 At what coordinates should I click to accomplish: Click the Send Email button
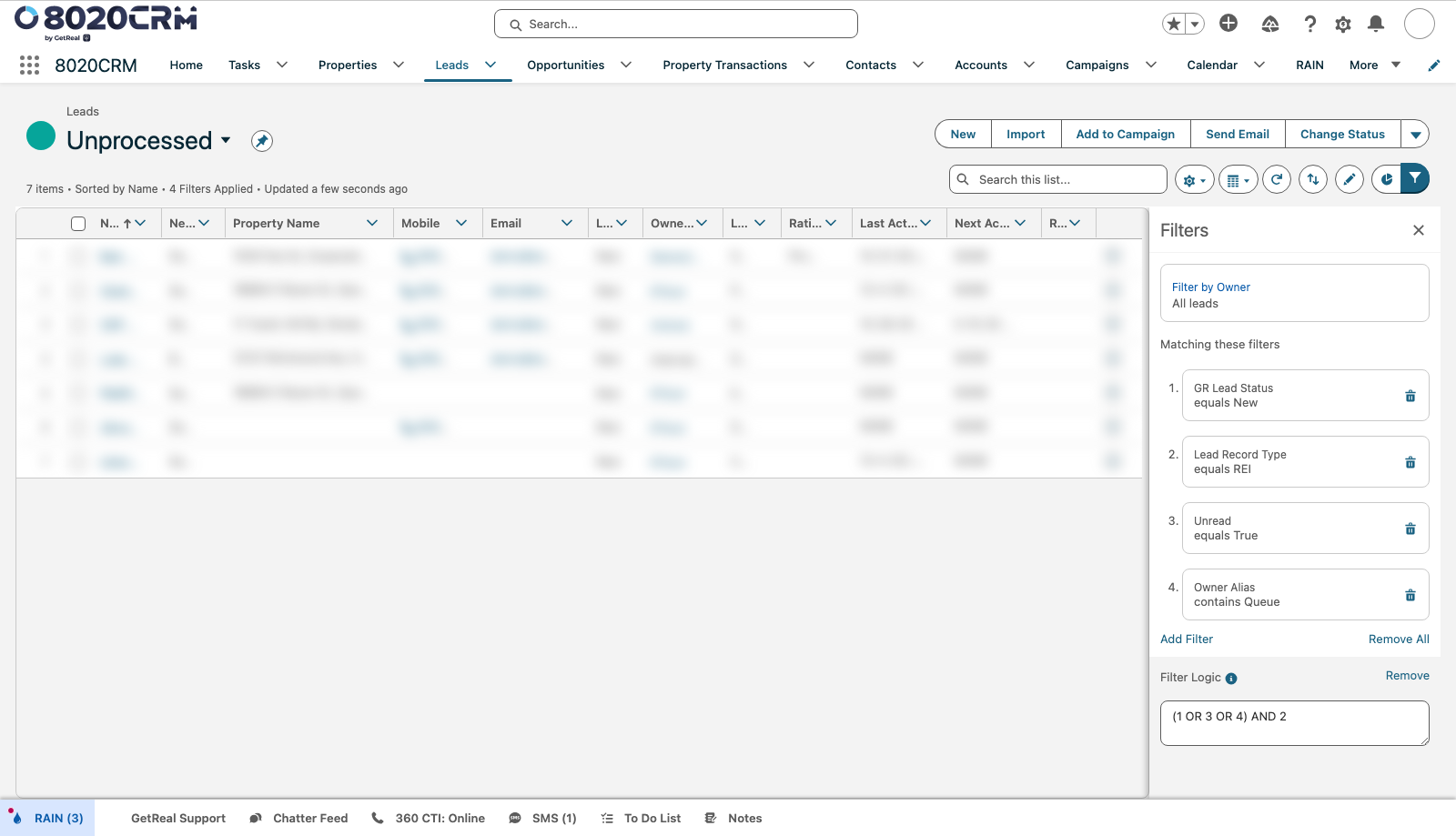(1238, 134)
